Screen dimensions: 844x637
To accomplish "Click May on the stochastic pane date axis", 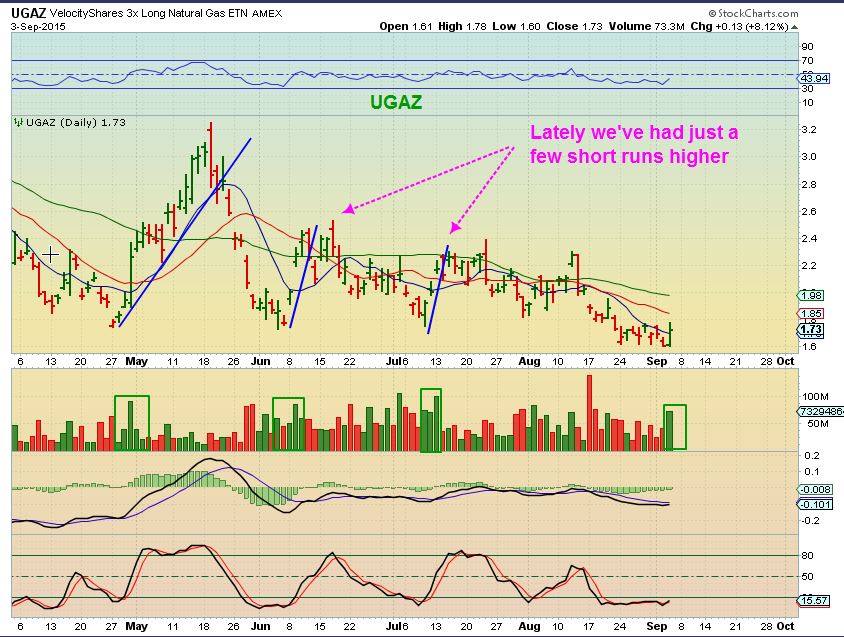I will click(x=136, y=626).
